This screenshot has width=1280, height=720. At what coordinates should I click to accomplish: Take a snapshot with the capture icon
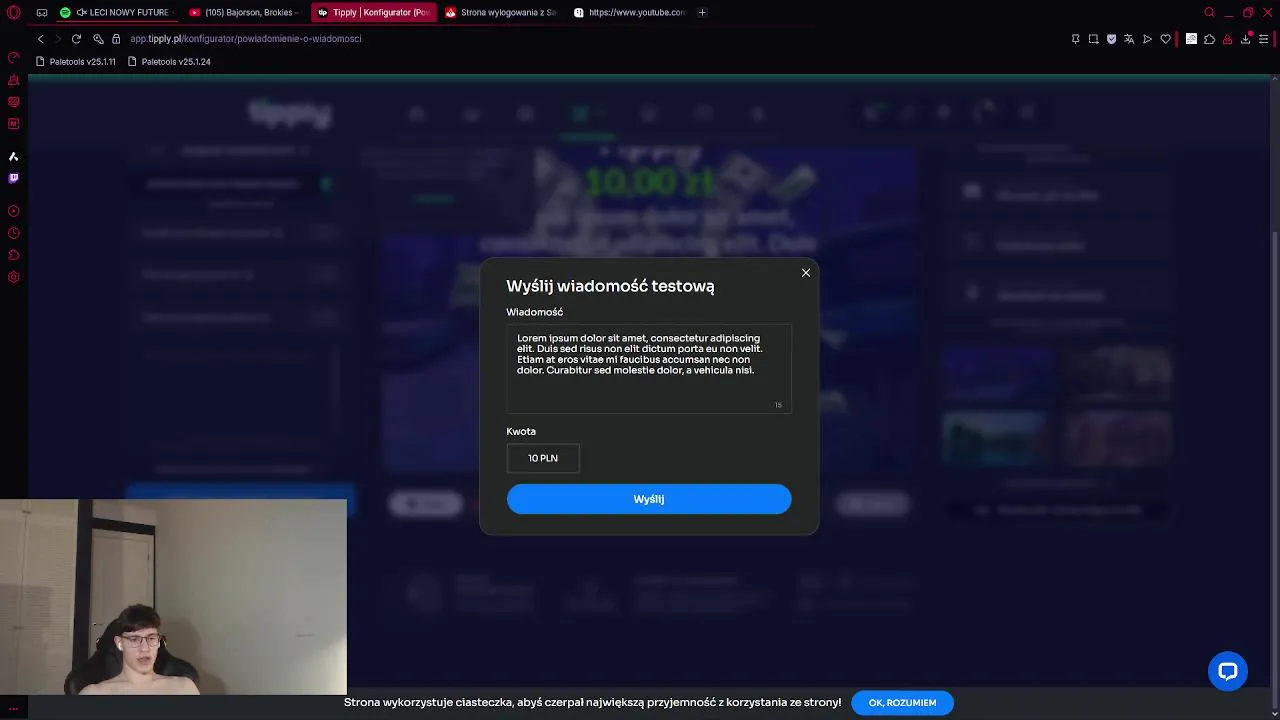coord(1093,39)
